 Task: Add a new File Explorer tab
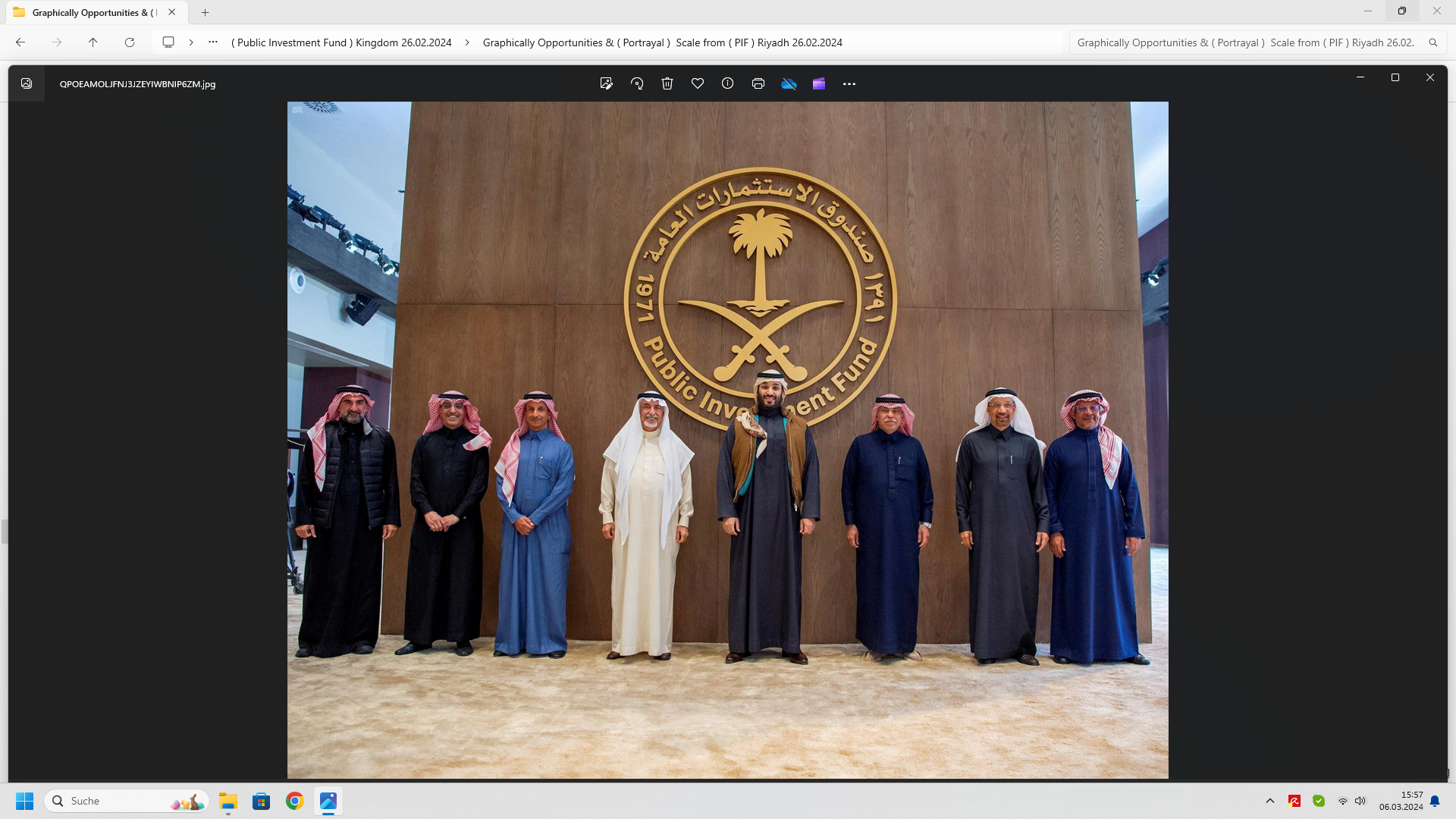coord(205,12)
